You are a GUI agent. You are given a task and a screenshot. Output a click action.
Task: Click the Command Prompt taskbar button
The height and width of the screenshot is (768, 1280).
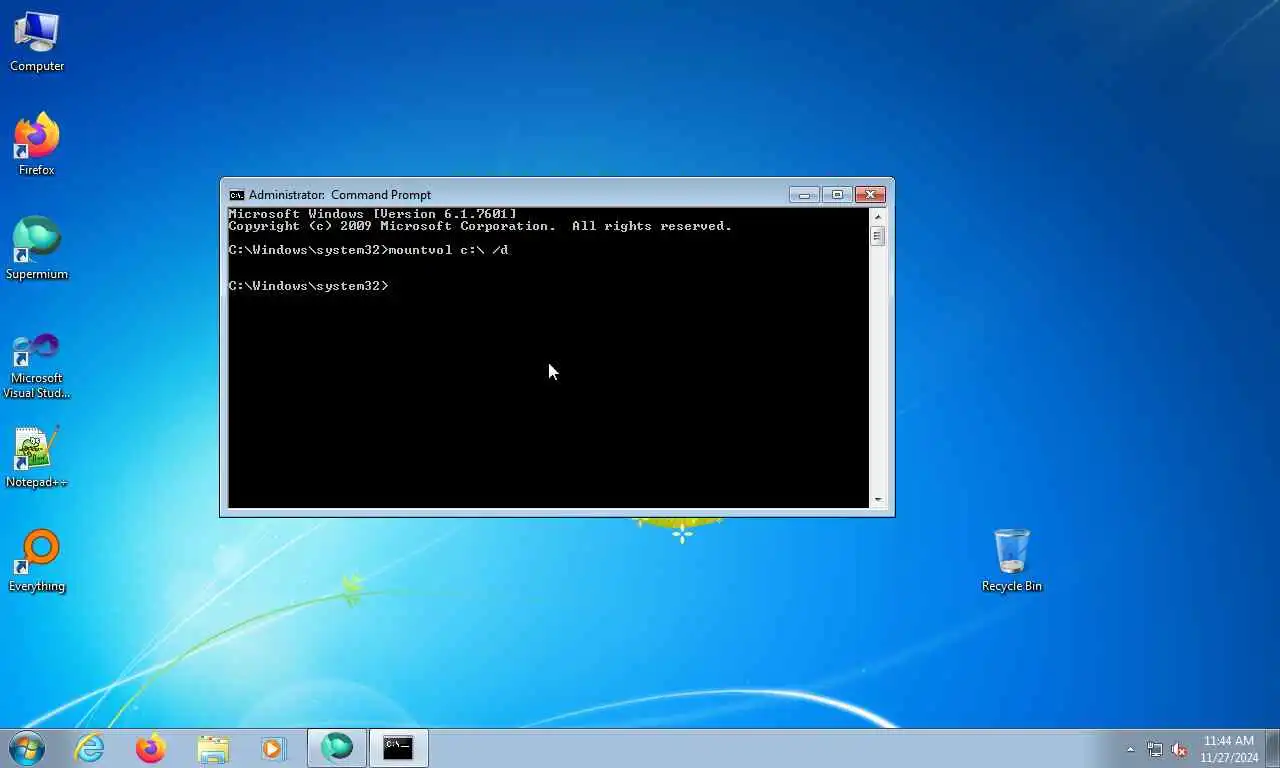coord(399,748)
